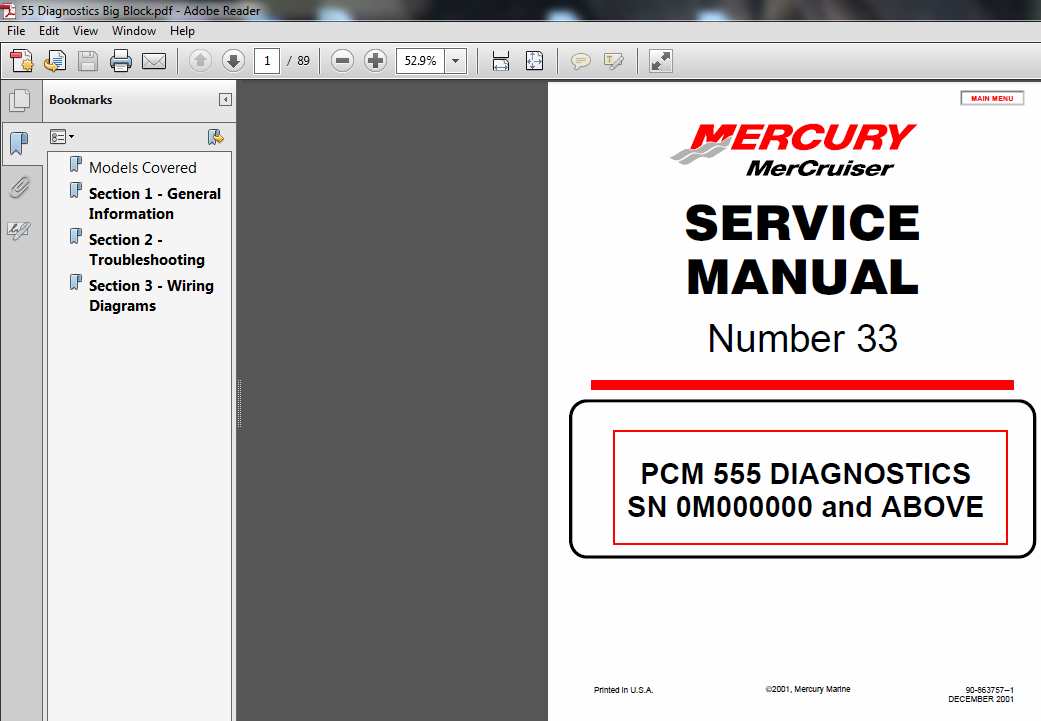Send the file by email via the envelope icon
This screenshot has height=721, width=1041.
154,61
